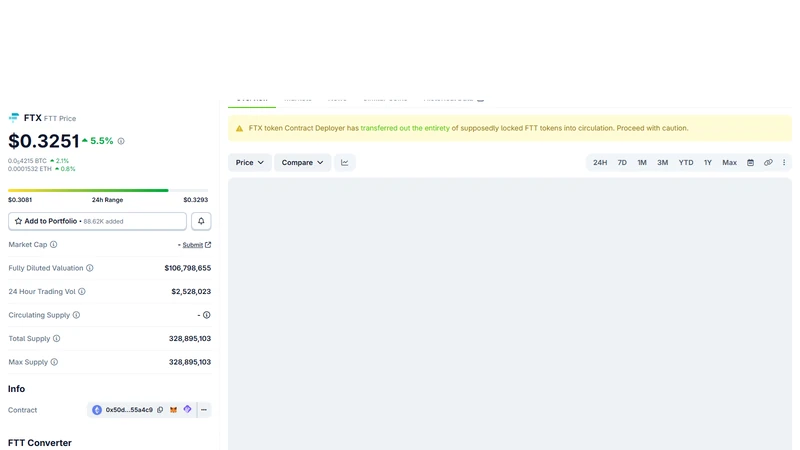
Task: Click the yellow warning triangle icon
Action: (x=239, y=129)
